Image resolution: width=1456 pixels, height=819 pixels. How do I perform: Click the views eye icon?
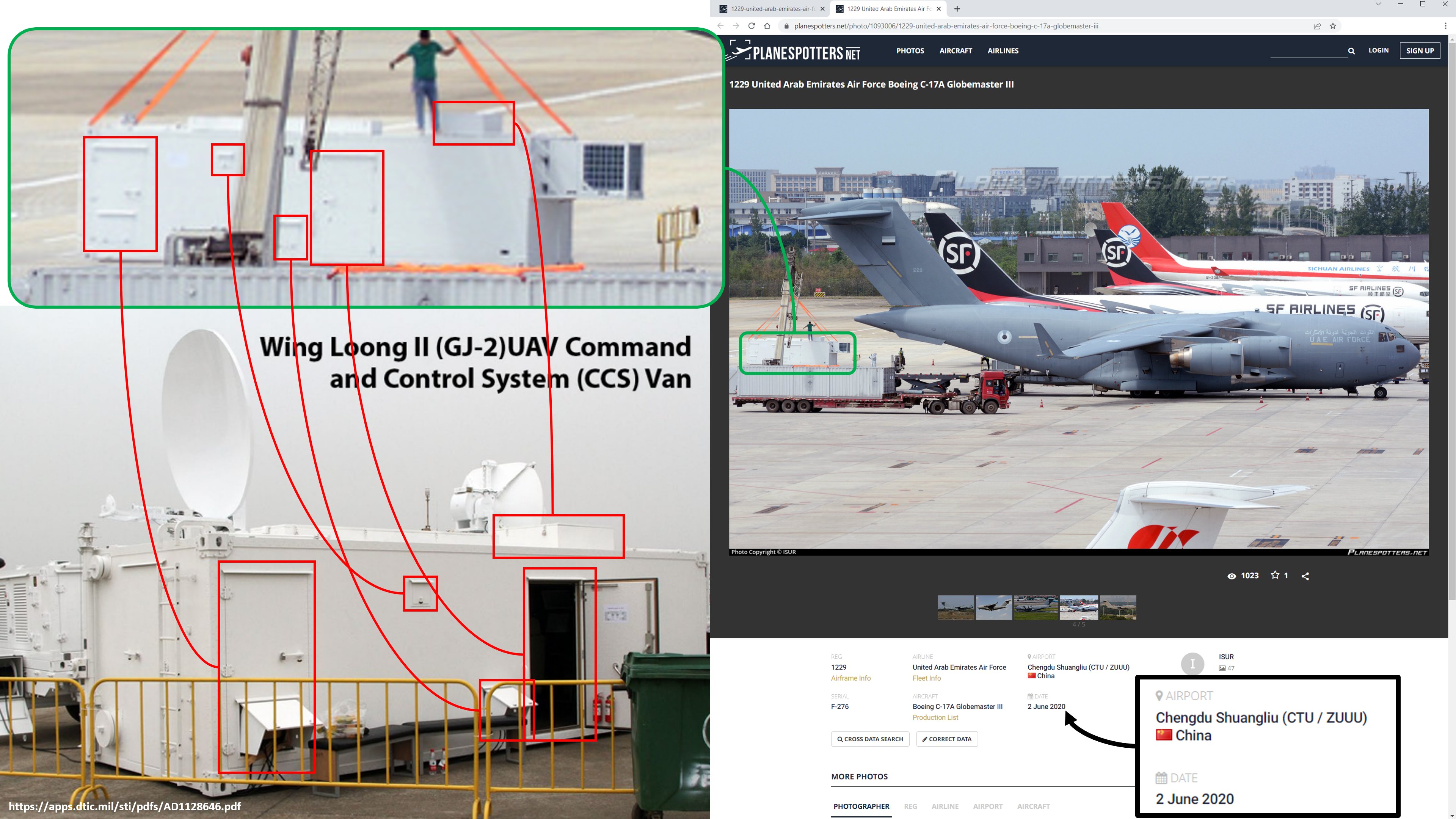pos(1232,576)
